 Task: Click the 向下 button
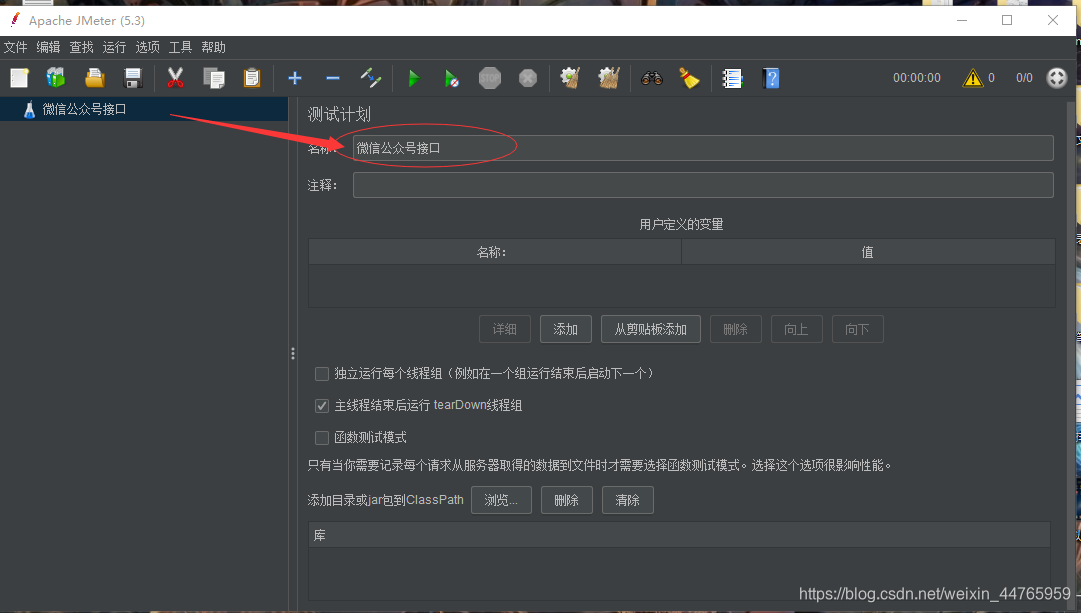pyautogui.click(x=857, y=329)
